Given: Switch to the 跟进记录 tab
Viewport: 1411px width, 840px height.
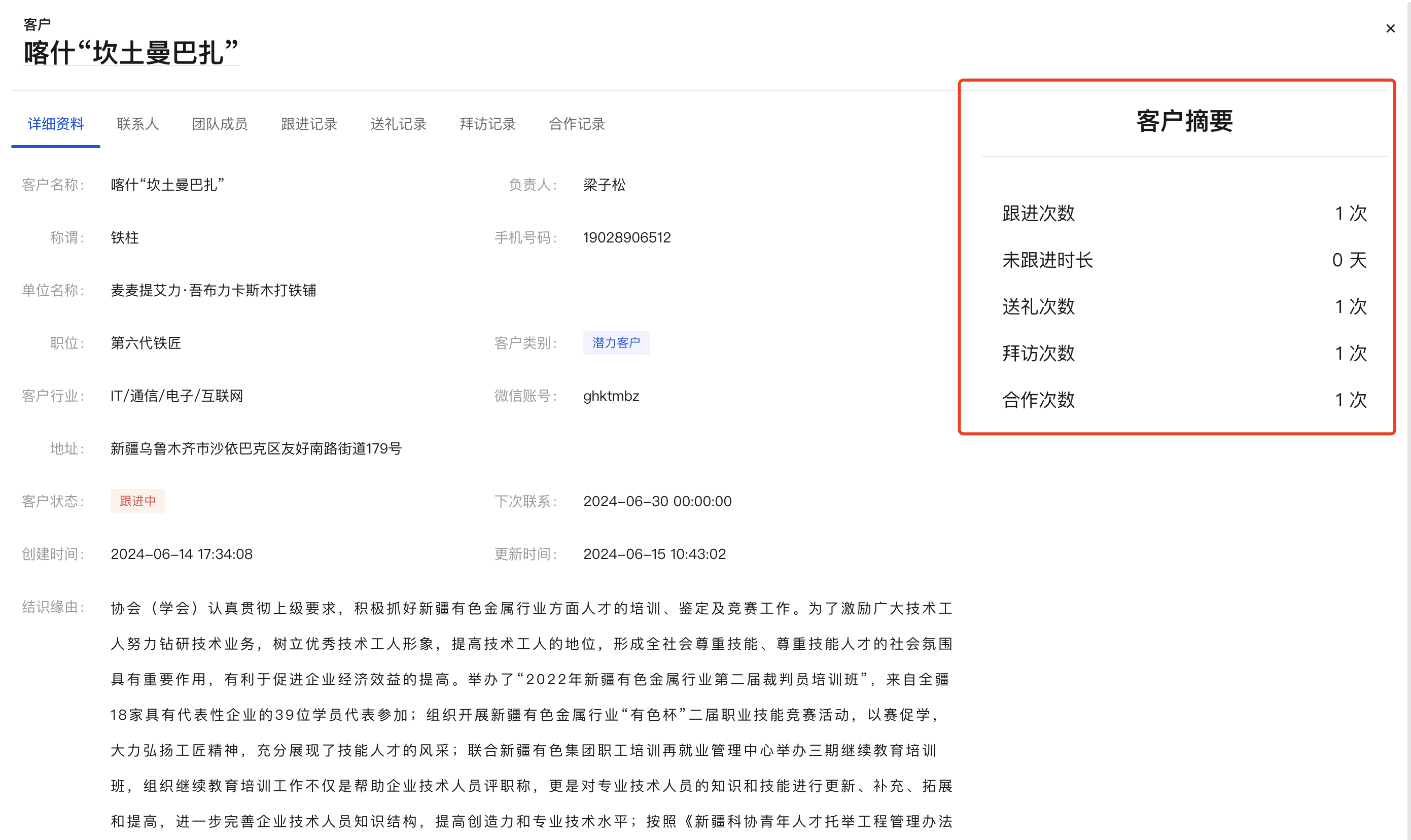Looking at the screenshot, I should point(308,124).
